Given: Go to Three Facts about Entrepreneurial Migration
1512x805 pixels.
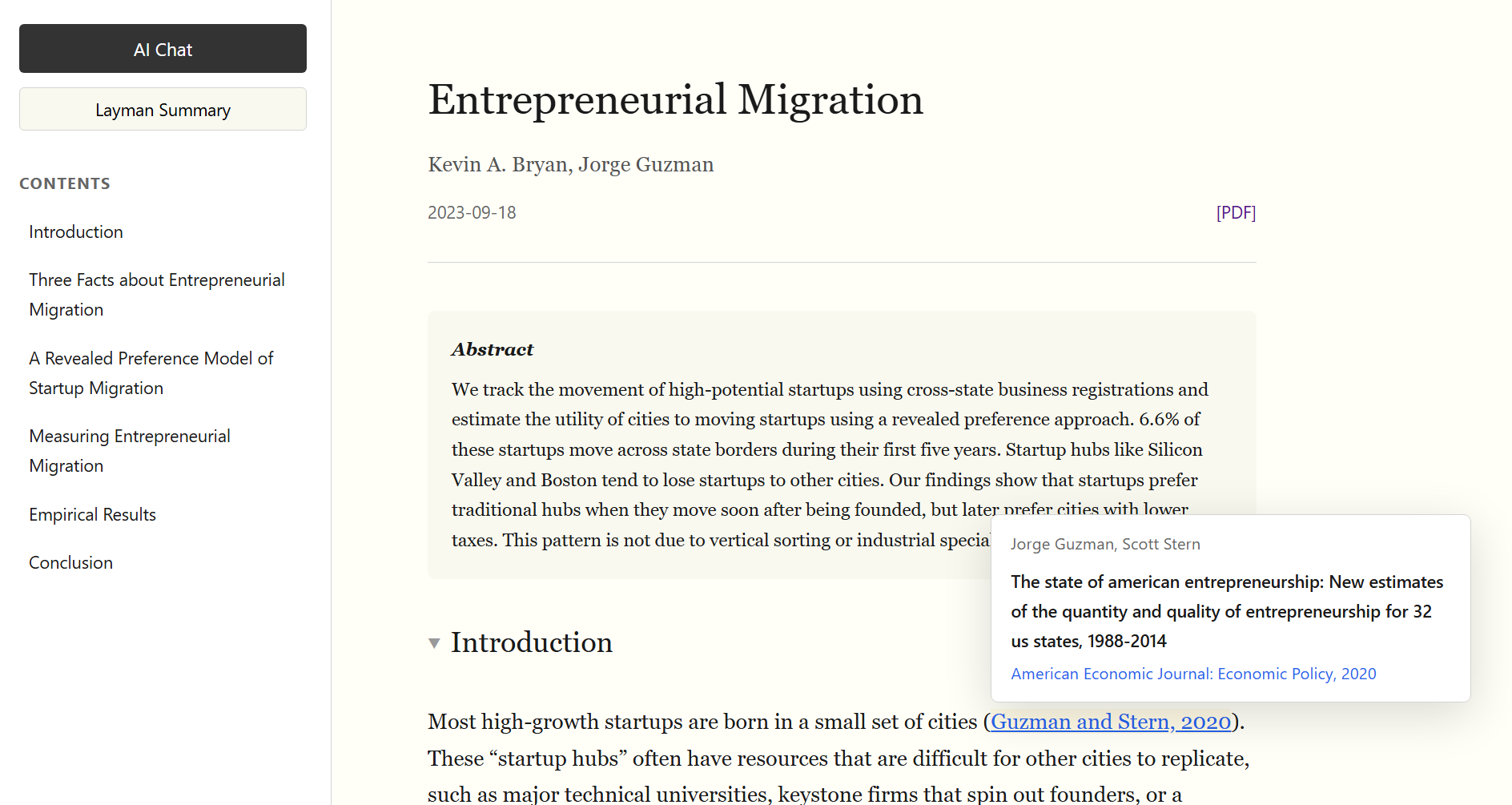Looking at the screenshot, I should tap(157, 295).
